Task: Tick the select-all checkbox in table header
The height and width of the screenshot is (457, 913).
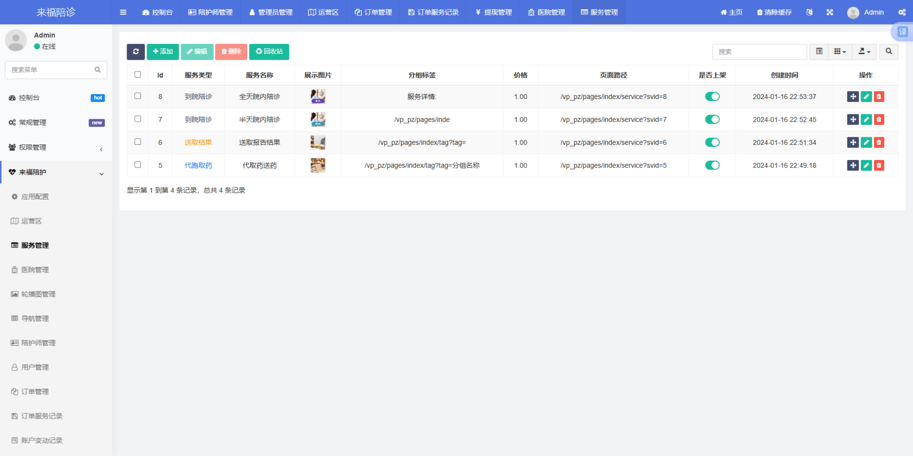Action: (138, 75)
